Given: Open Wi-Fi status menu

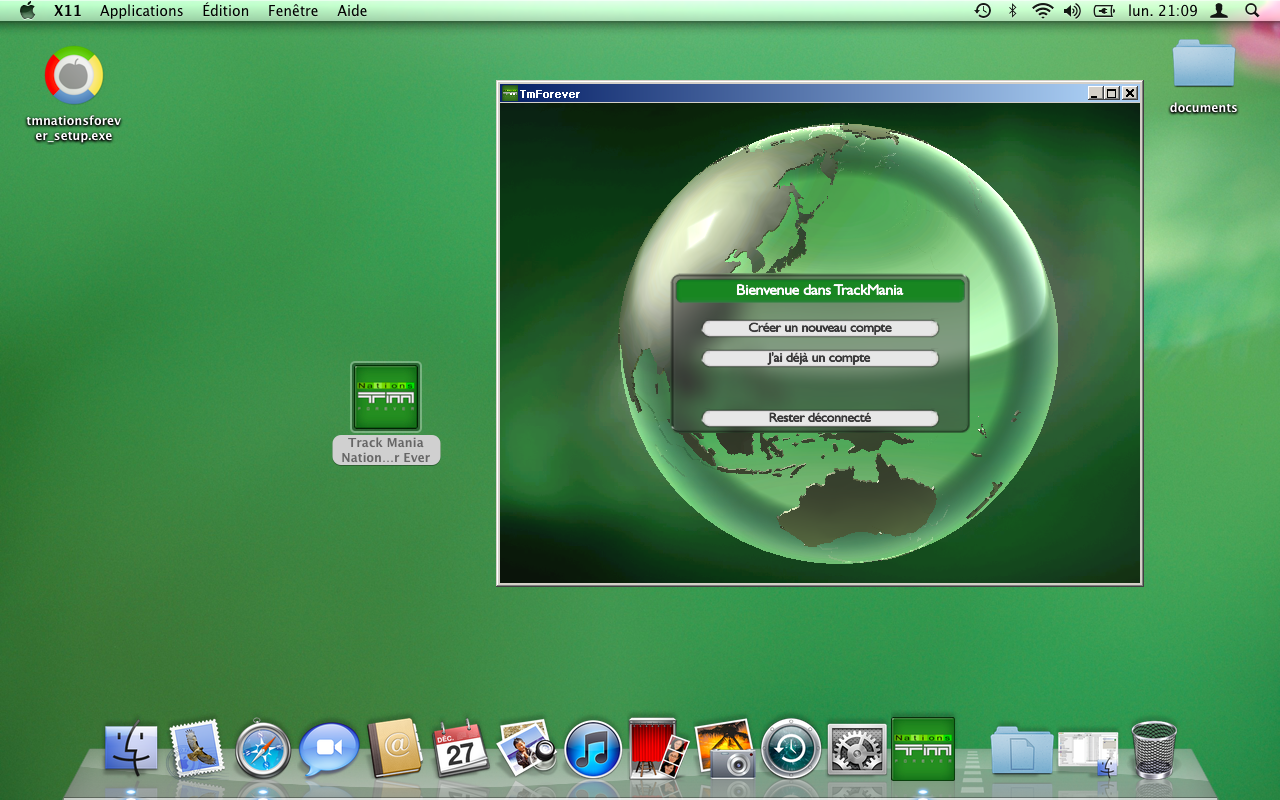Looking at the screenshot, I should pos(1043,11).
